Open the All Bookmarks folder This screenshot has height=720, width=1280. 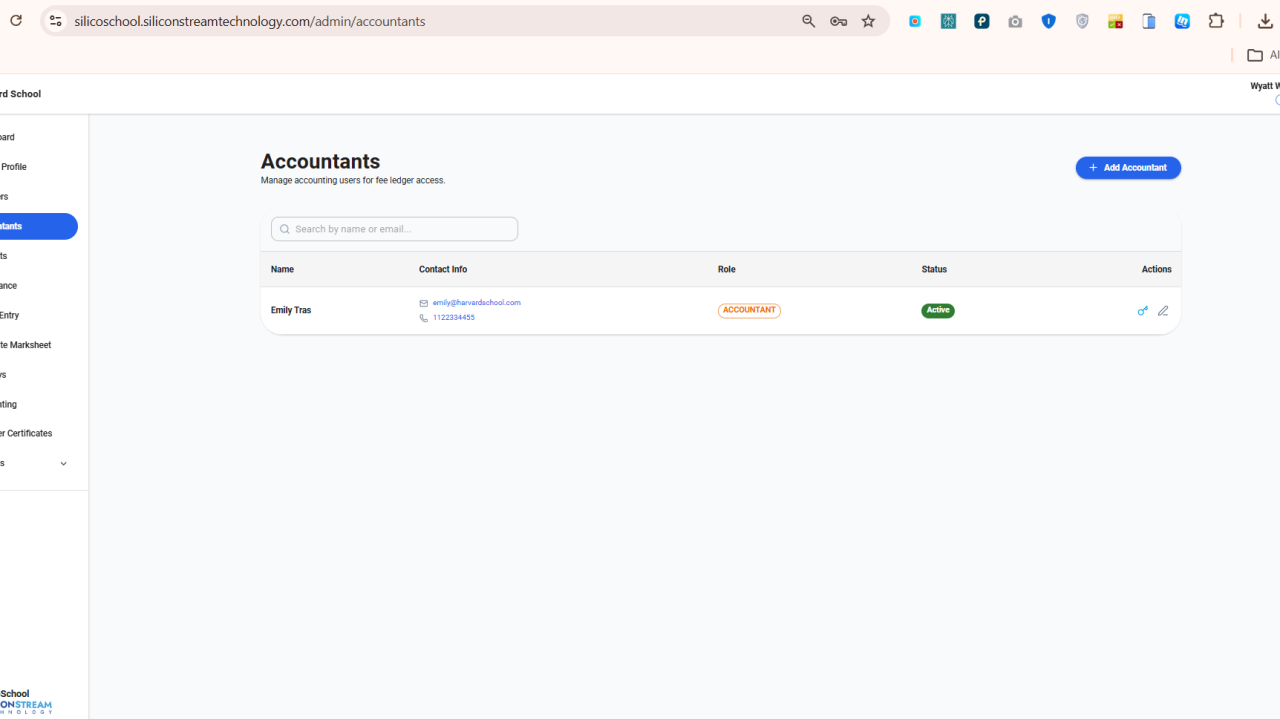(x=1263, y=55)
